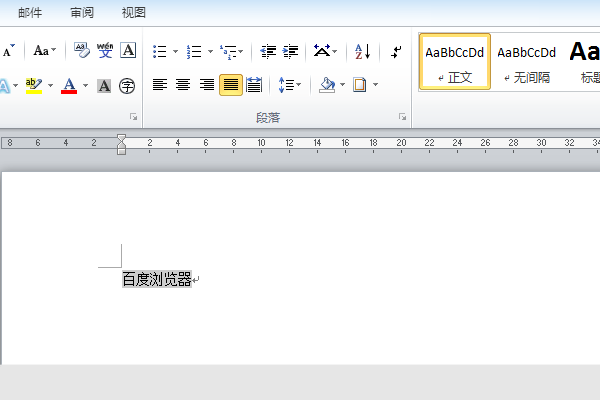Open Font dialog launcher
This screenshot has width=600, height=400.
[133, 117]
